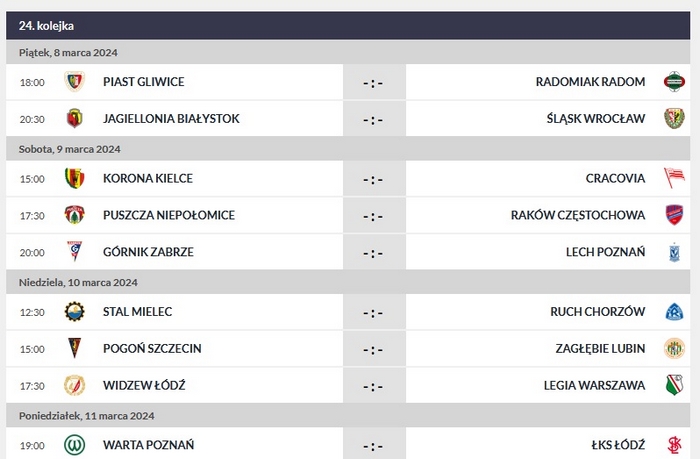Click the Korona Kielce club crest
Viewport: 700px width, 459px height.
click(x=74, y=178)
